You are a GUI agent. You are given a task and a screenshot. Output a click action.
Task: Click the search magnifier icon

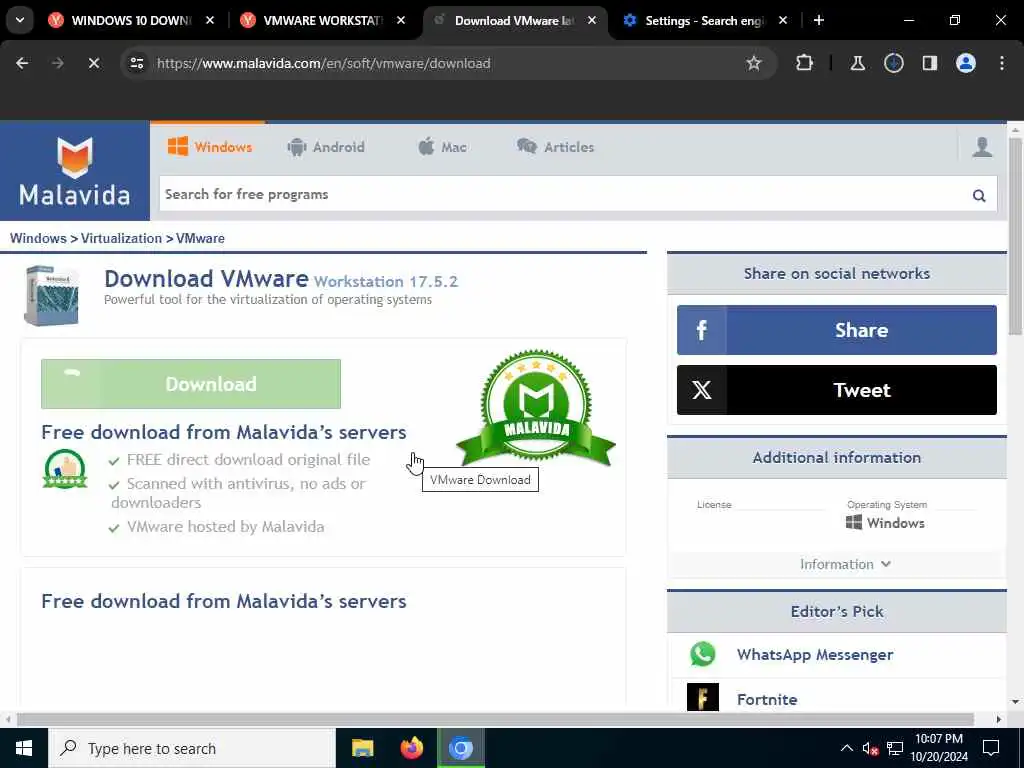pos(978,195)
